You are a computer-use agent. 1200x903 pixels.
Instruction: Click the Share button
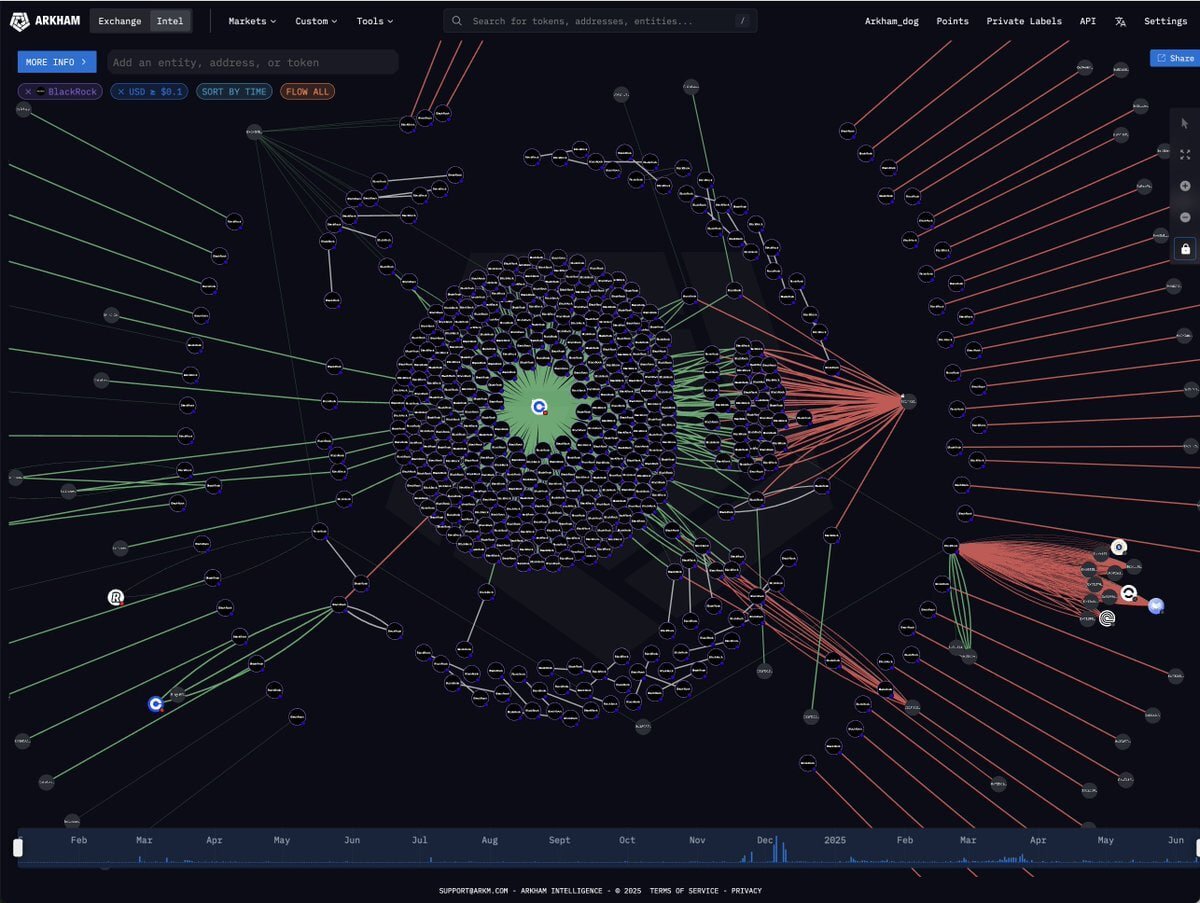1175,58
